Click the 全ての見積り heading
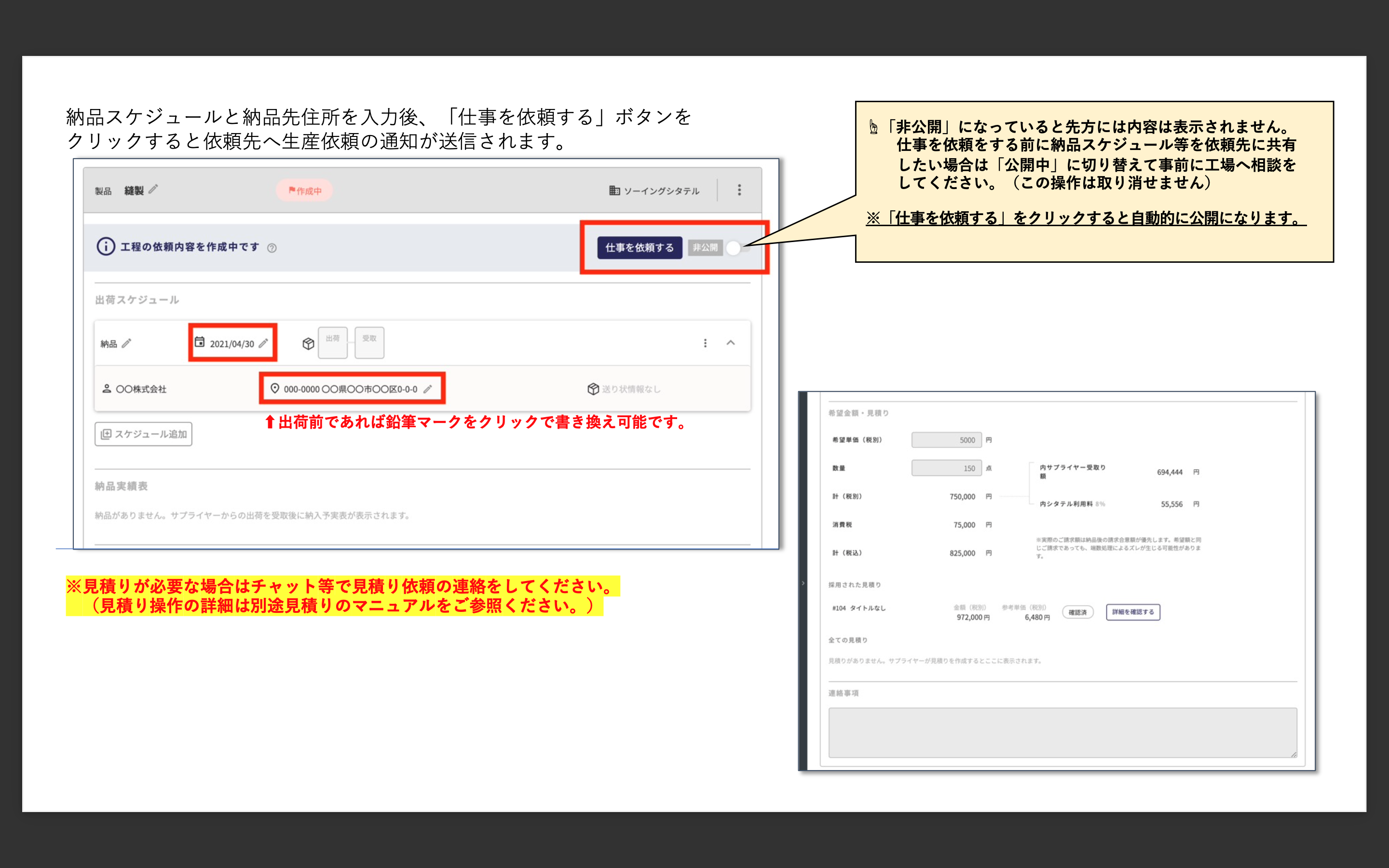Image resolution: width=1389 pixels, height=868 pixels. [x=848, y=640]
